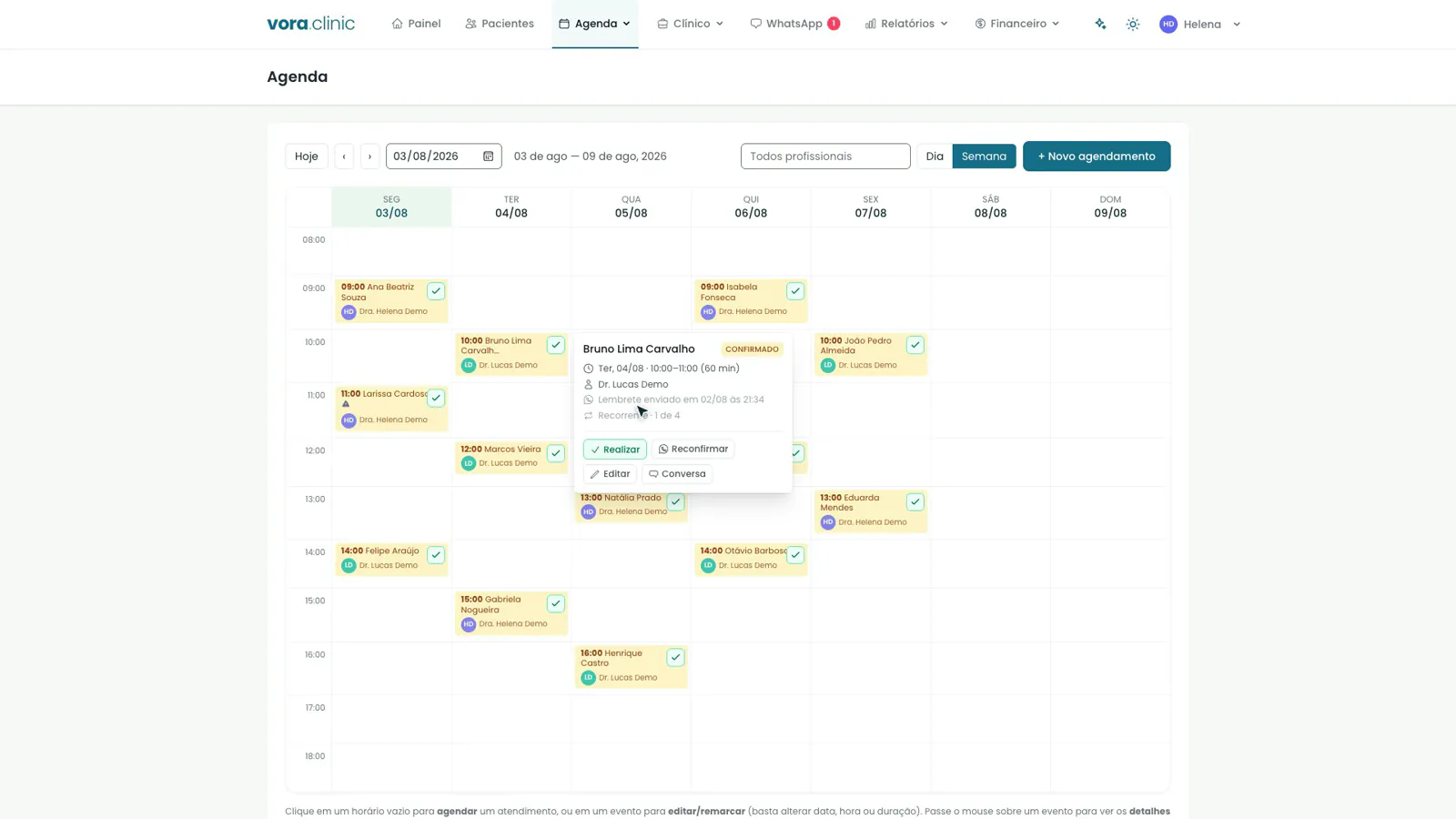Viewport: 1456px width, 819px height.
Task: Click the HD avatar on Gabriela Nogueira appointment
Action: tap(468, 624)
